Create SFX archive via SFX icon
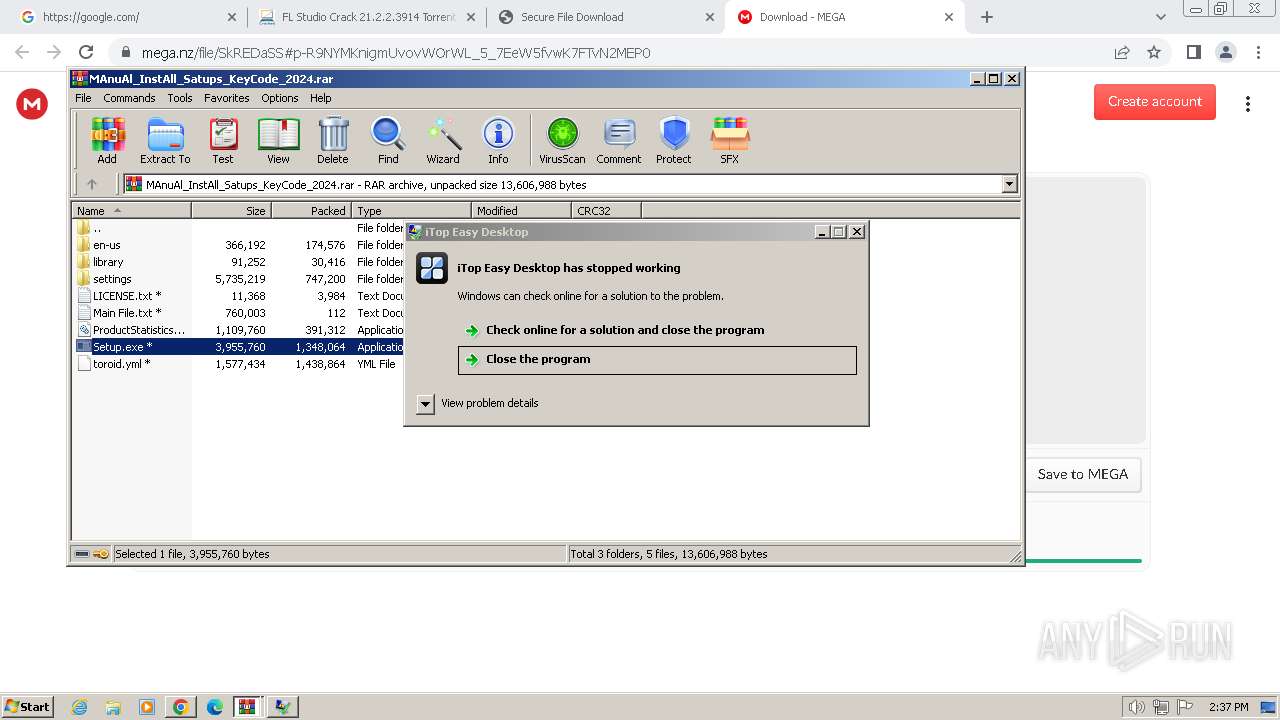The width and height of the screenshot is (1280, 720). click(x=730, y=140)
